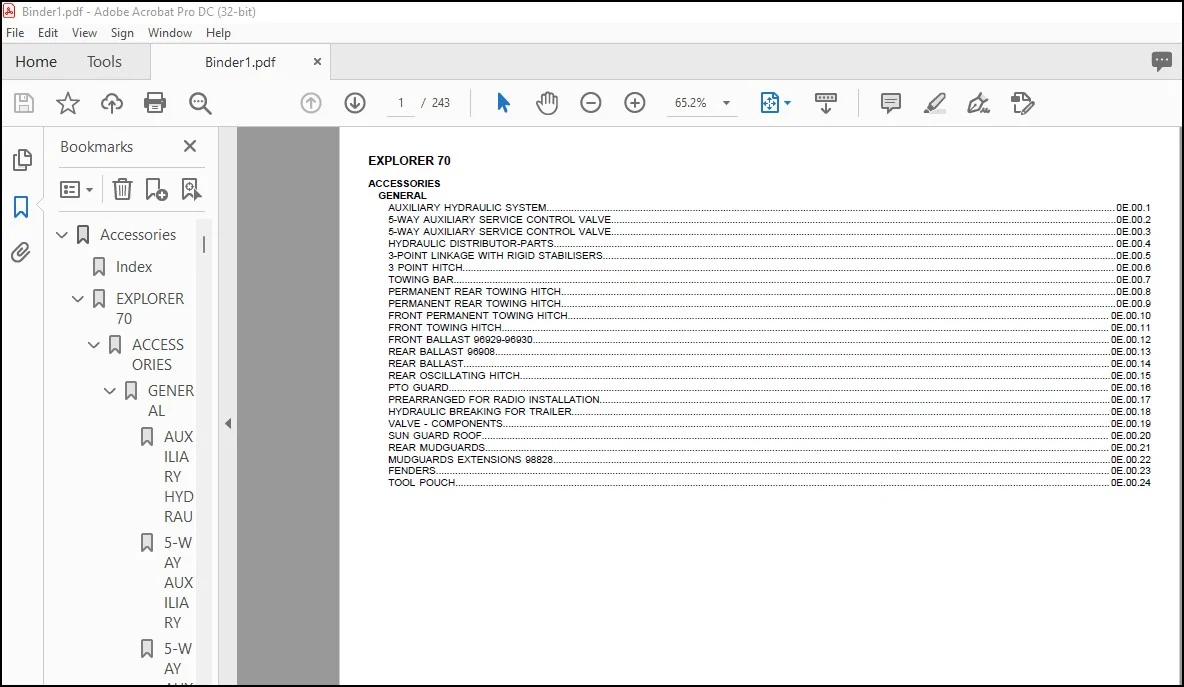Viewport: 1184px width, 687px height.
Task: Close the Bookmarks panel
Action: (x=190, y=146)
